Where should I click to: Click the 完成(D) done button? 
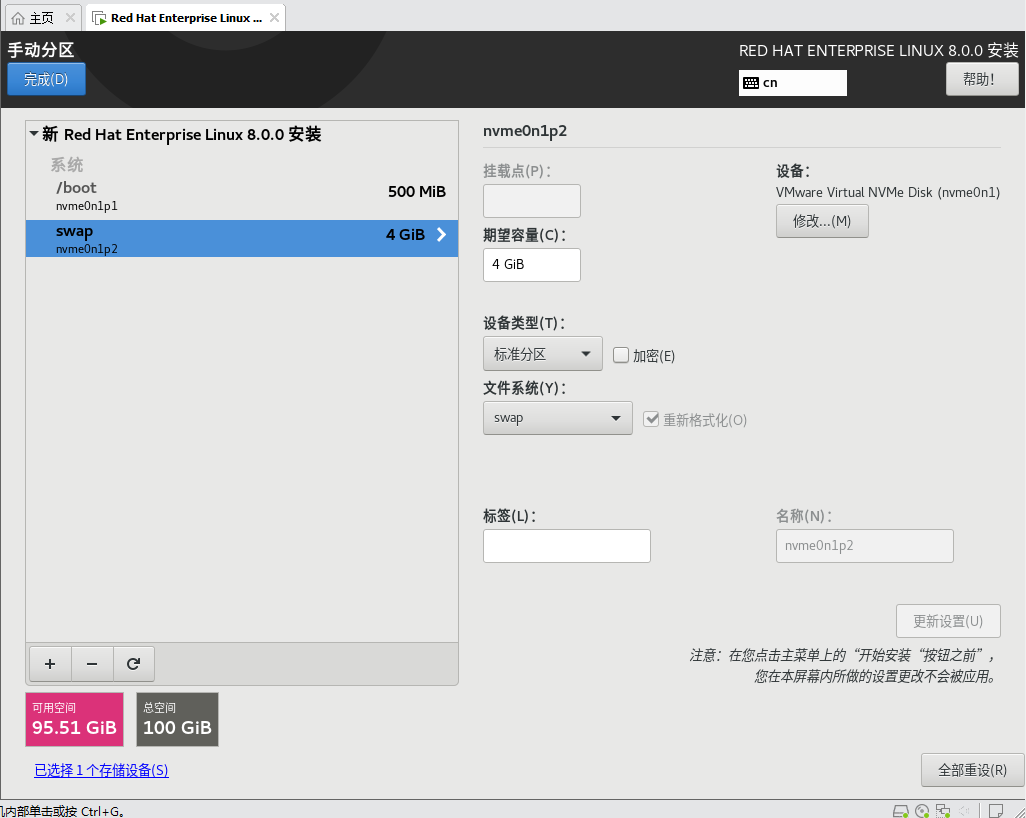pyautogui.click(x=46, y=79)
